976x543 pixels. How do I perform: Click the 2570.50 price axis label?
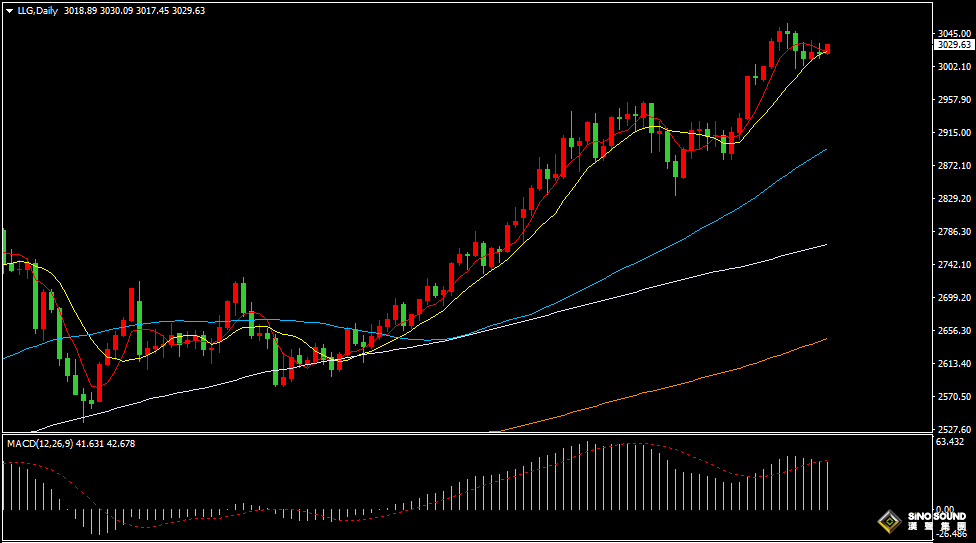point(954,397)
